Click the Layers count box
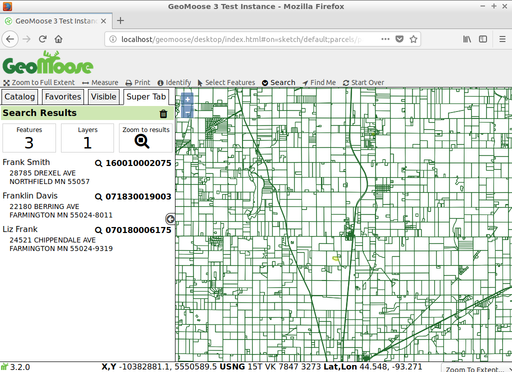Viewport: 512px width, 372px height. (87, 138)
